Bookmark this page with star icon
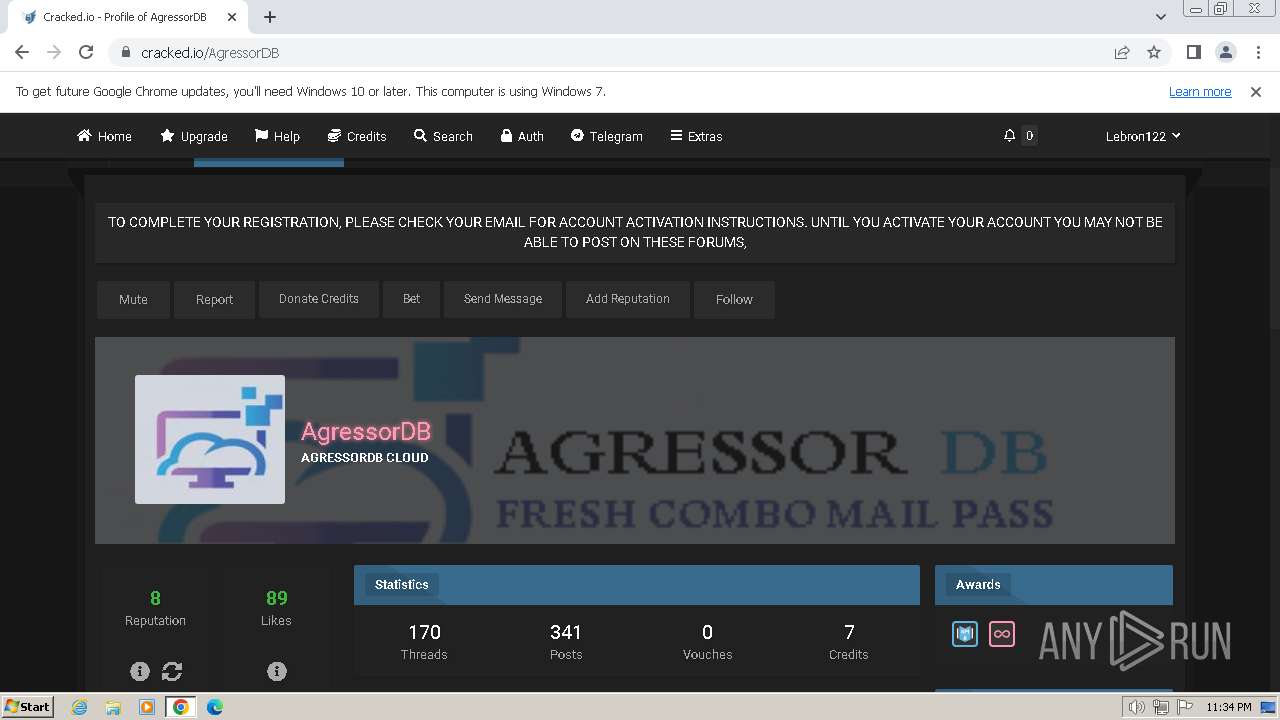 (x=1154, y=52)
